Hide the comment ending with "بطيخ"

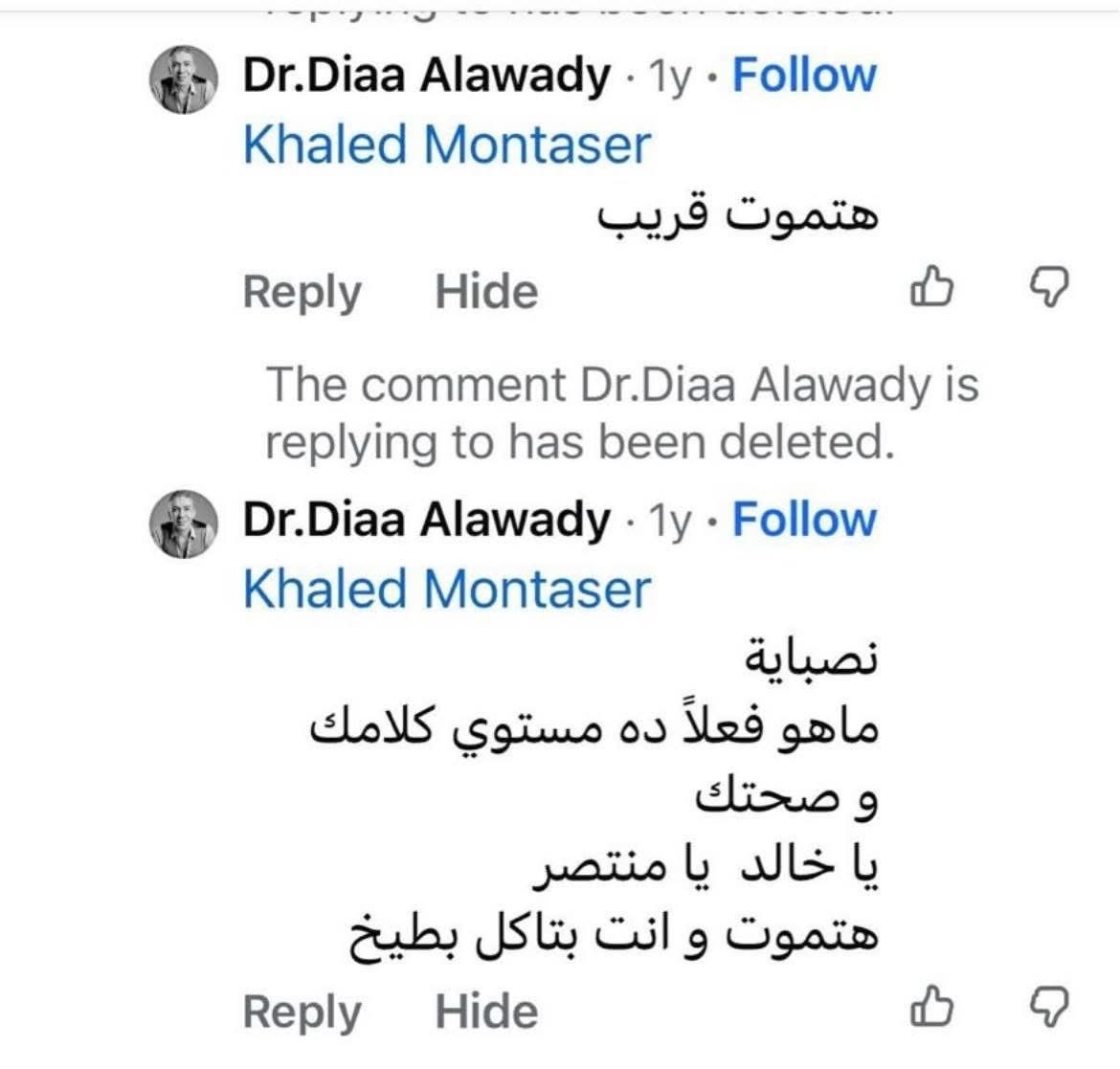coord(486,1012)
